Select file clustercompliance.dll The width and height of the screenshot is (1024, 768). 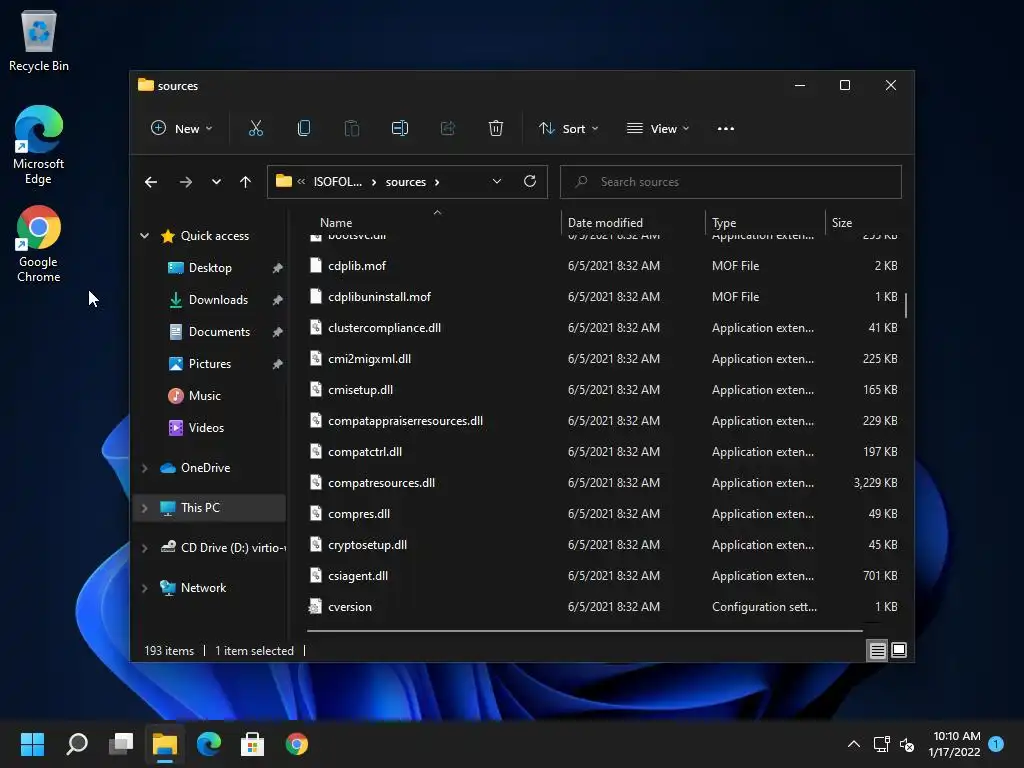384,328
